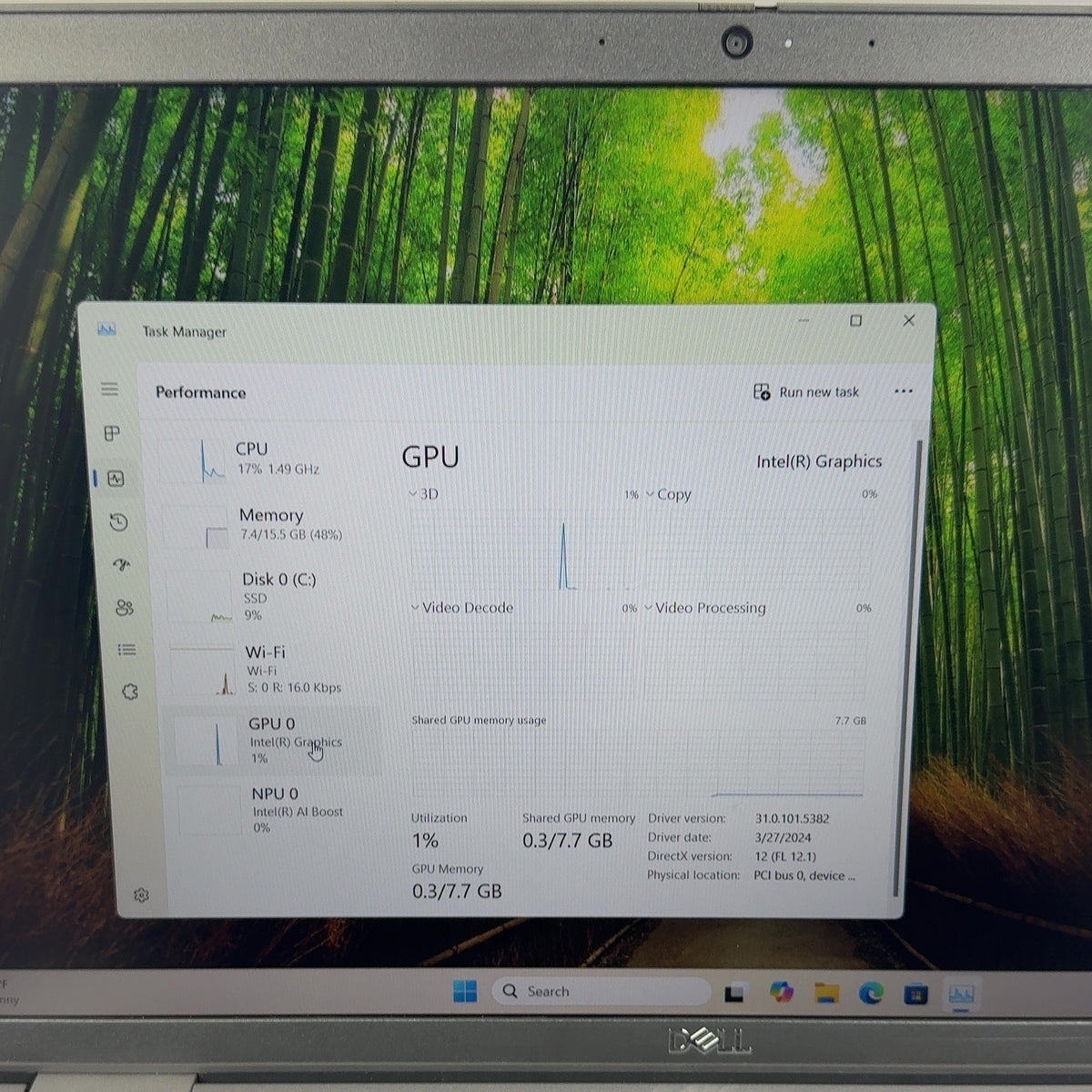Screen dimensions: 1092x1092
Task: Click the Utilization 1% value
Action: pos(425,841)
